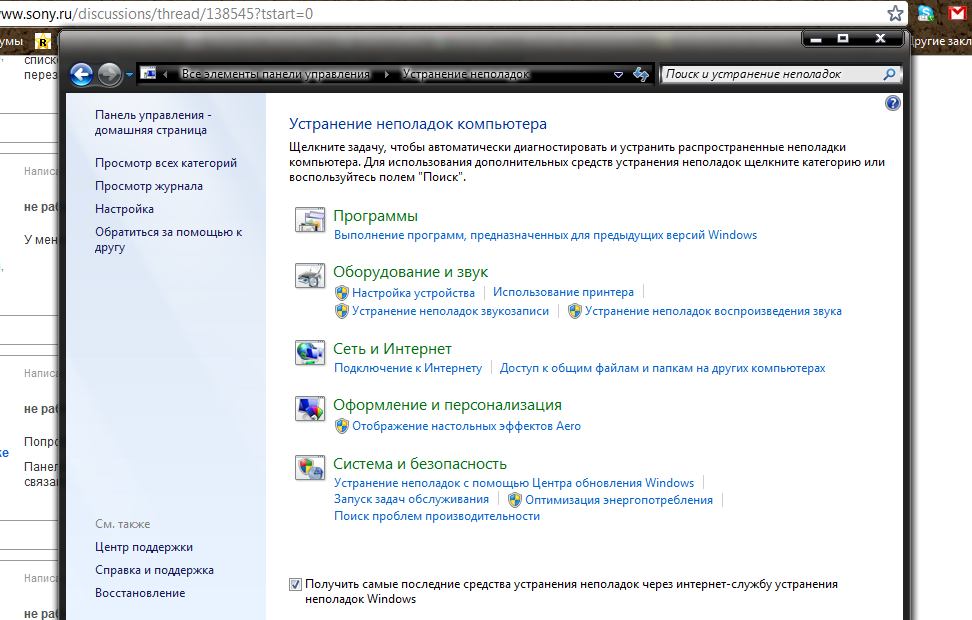The image size is (972, 620).
Task: Click the Network and Internet category icon
Action: coord(310,353)
